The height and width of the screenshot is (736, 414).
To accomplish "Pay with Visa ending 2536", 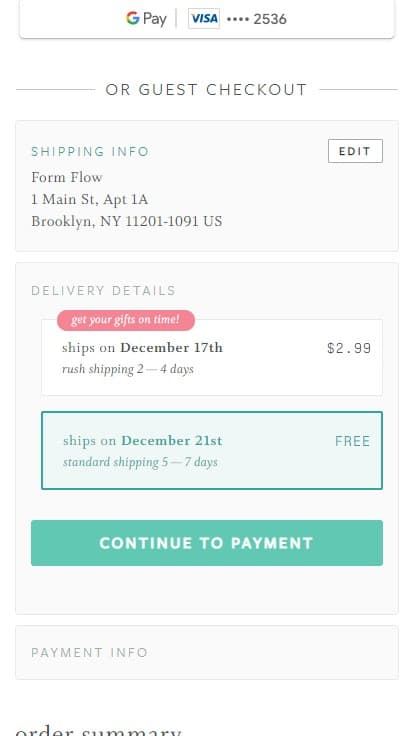I will (207, 19).
